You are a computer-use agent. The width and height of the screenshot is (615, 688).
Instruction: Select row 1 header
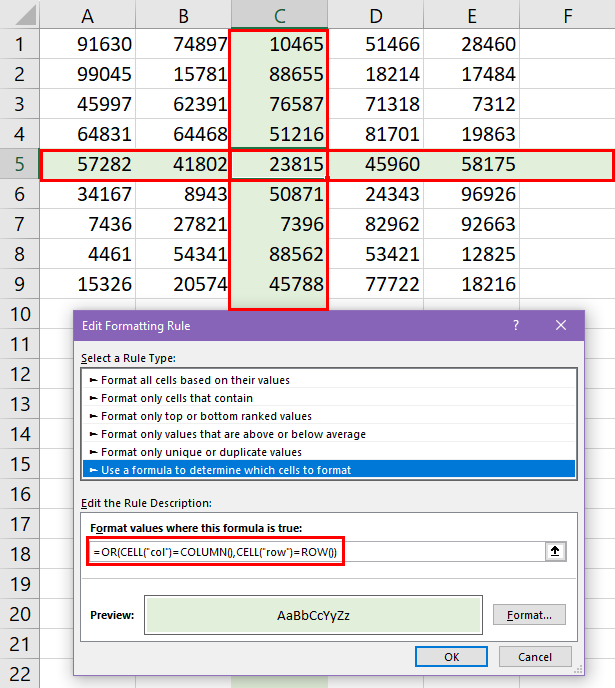click(20, 44)
